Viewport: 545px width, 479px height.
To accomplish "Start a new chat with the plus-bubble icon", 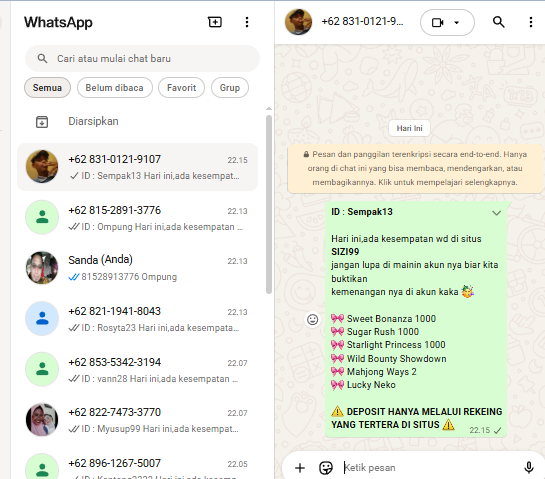I will (x=215, y=22).
